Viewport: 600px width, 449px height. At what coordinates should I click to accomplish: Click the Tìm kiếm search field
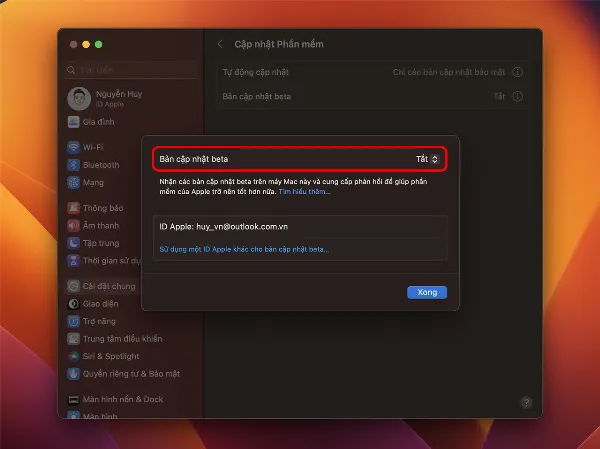131,70
